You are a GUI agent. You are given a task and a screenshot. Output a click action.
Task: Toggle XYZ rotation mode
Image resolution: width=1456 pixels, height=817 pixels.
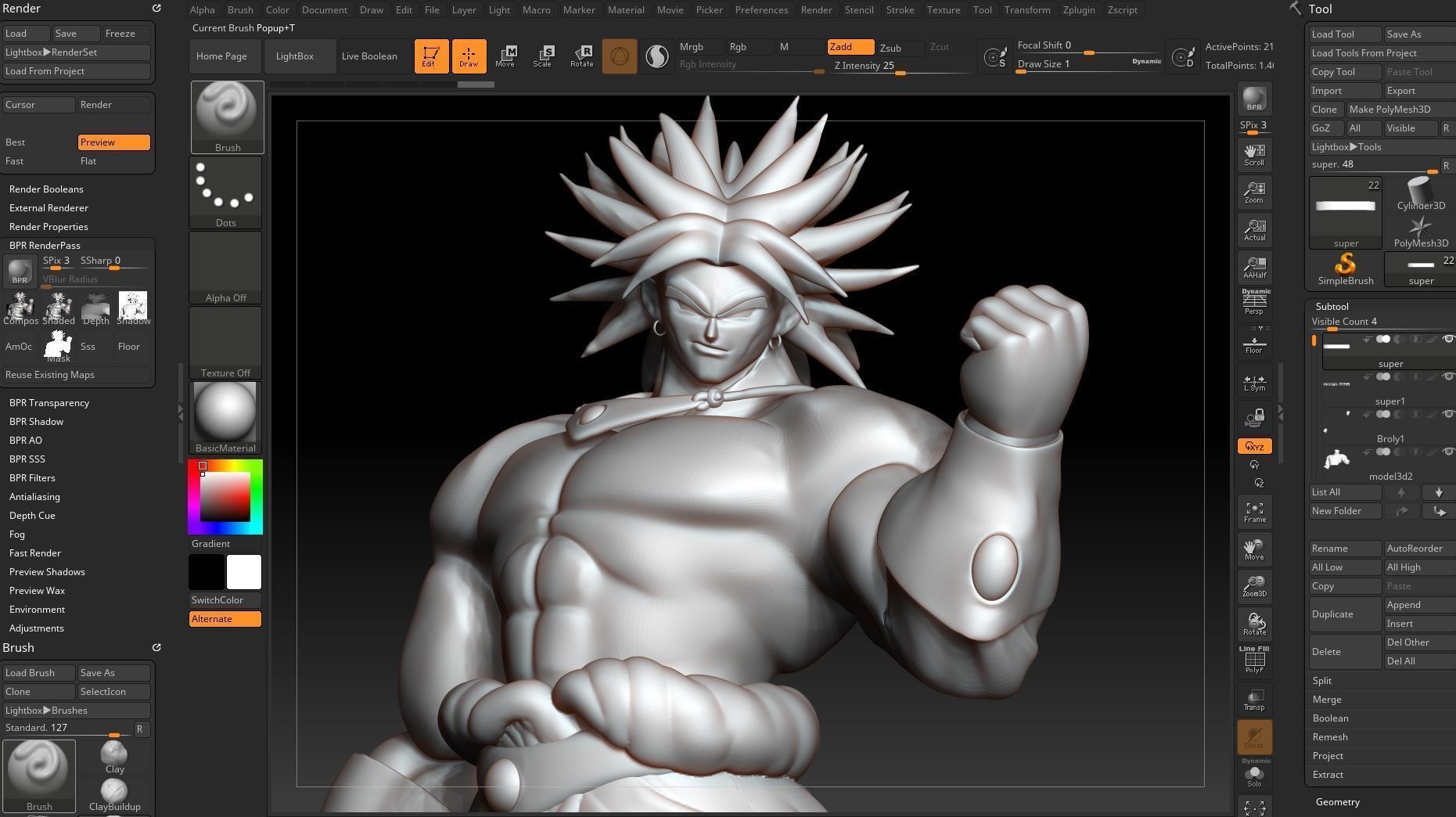[1254, 446]
